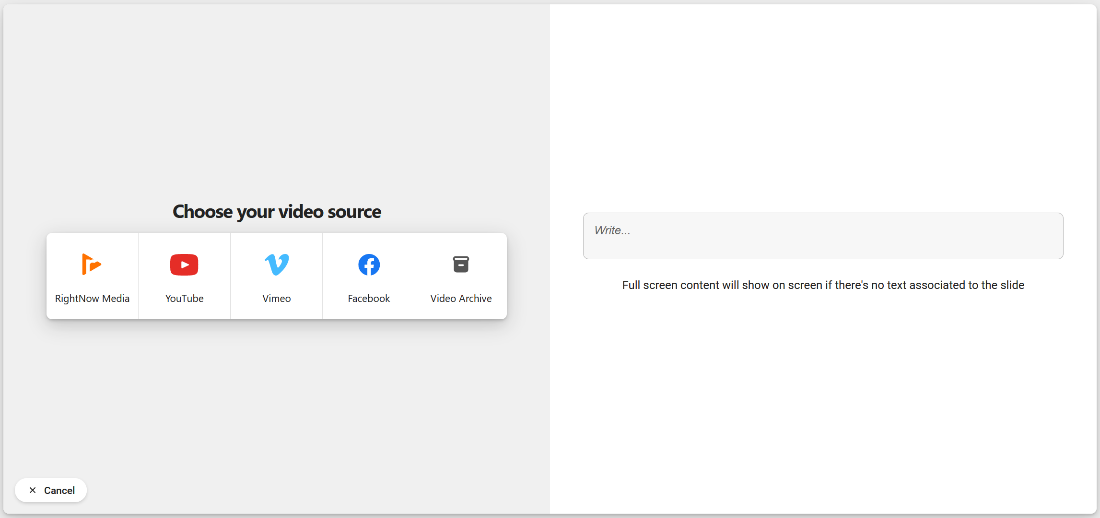Viewport: 1100px width, 518px height.
Task: Click the 'YouTube' label text
Action: tap(184, 298)
